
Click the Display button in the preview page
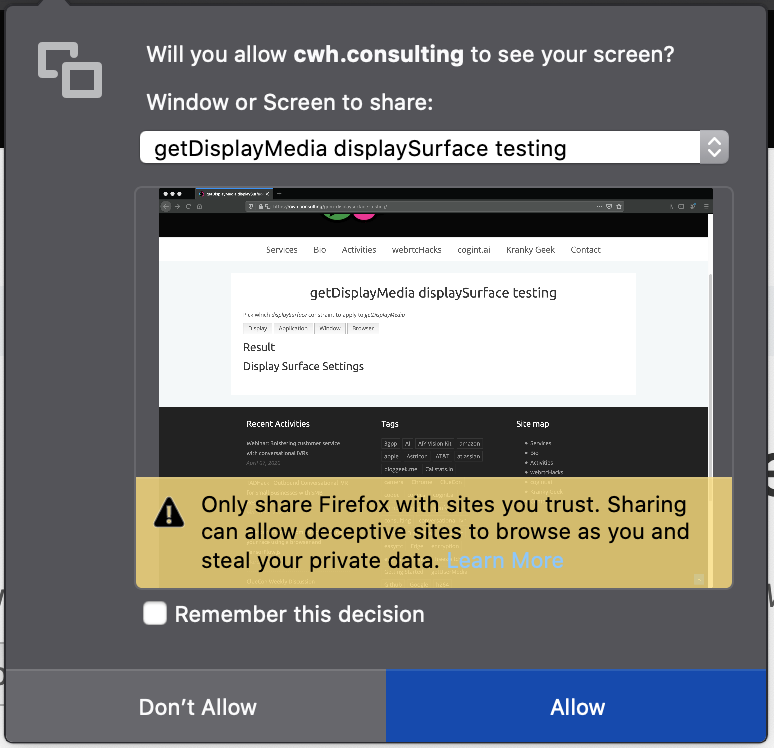[257, 328]
